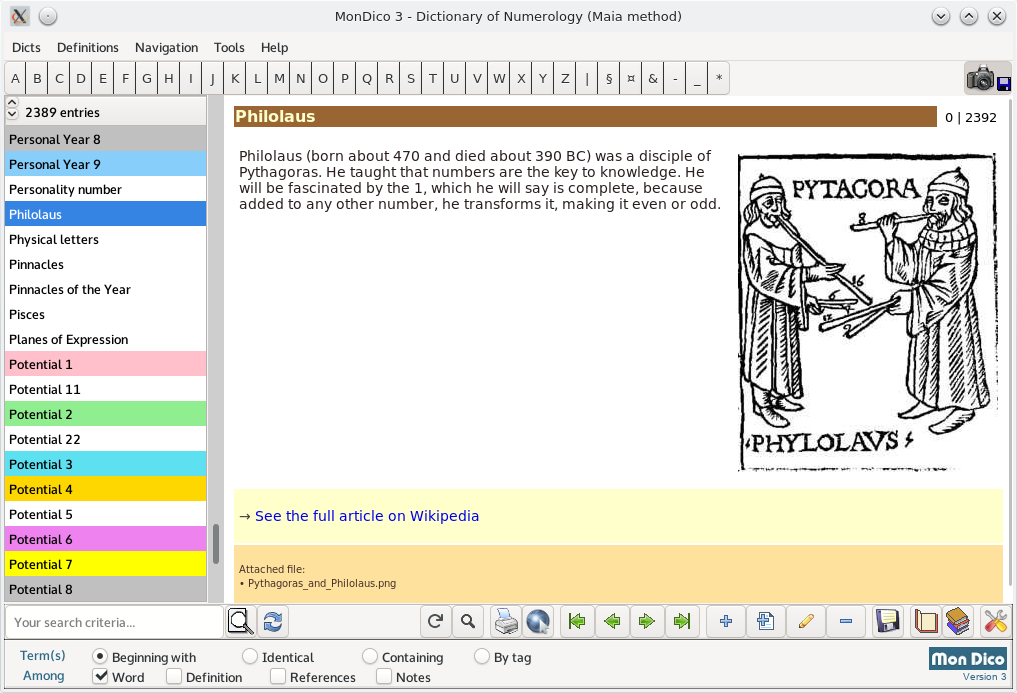Viewport: 1017px width, 693px height.
Task: Select 'Potential 7' yellow entry
Action: click(106, 564)
